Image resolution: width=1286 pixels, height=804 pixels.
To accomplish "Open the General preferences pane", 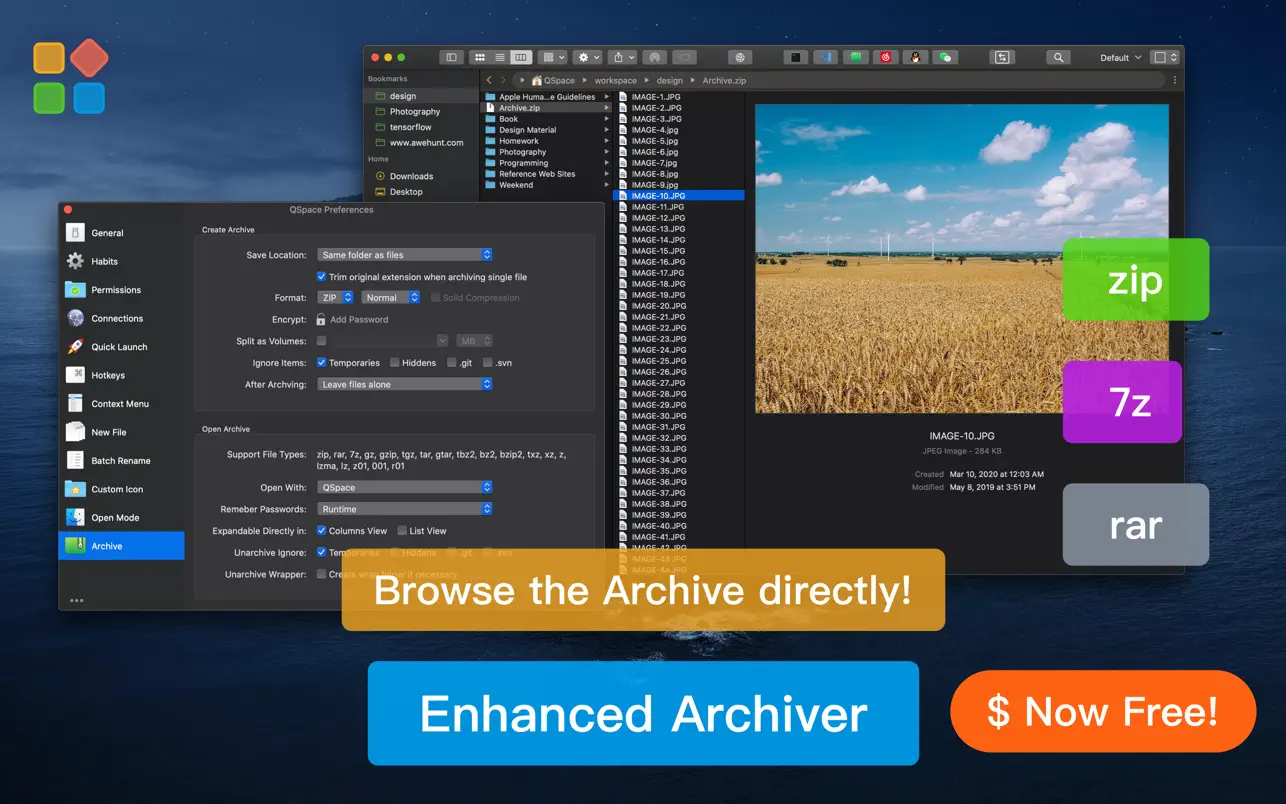I will (x=121, y=233).
